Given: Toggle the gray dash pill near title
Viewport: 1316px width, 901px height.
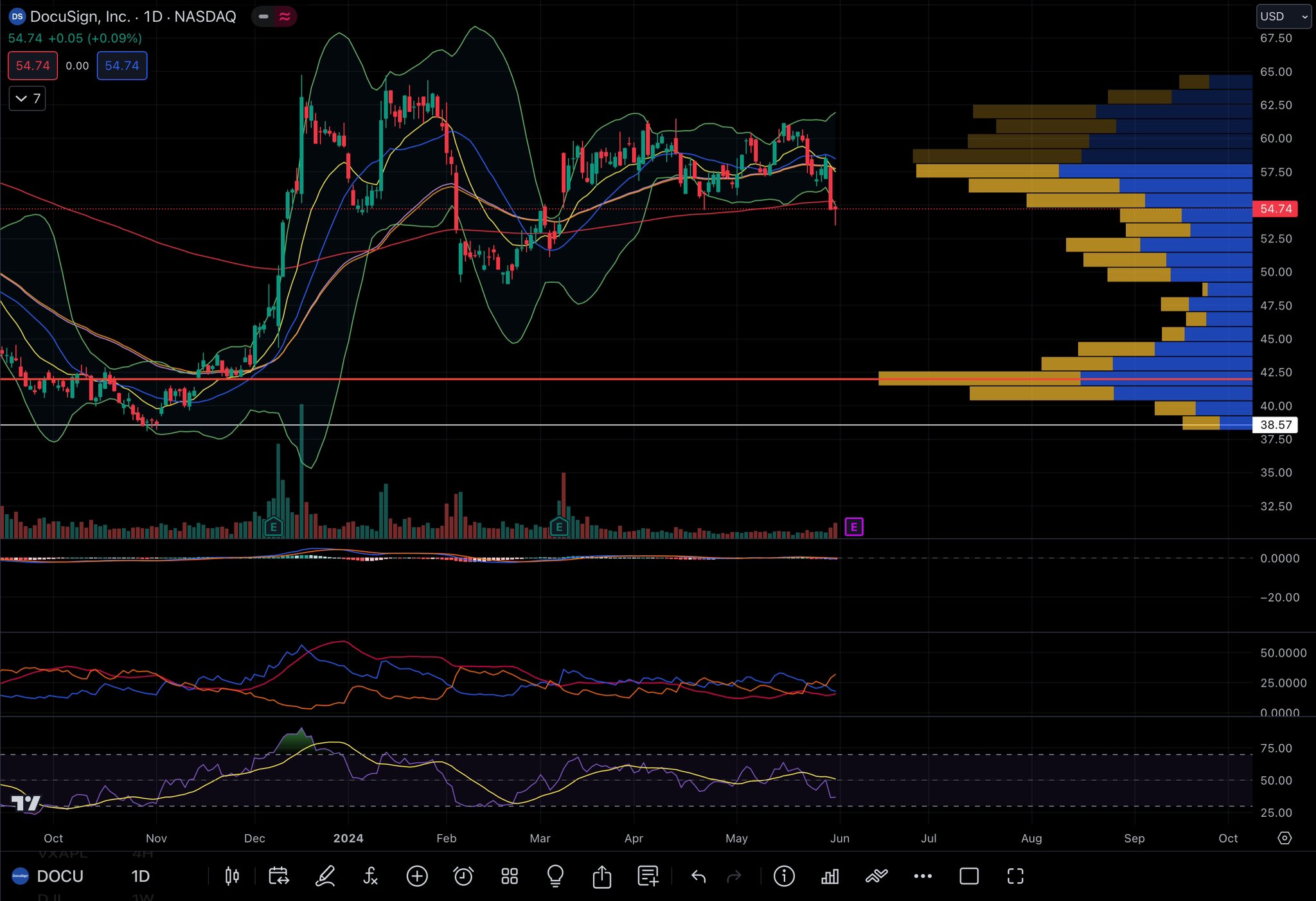Looking at the screenshot, I should [263, 17].
